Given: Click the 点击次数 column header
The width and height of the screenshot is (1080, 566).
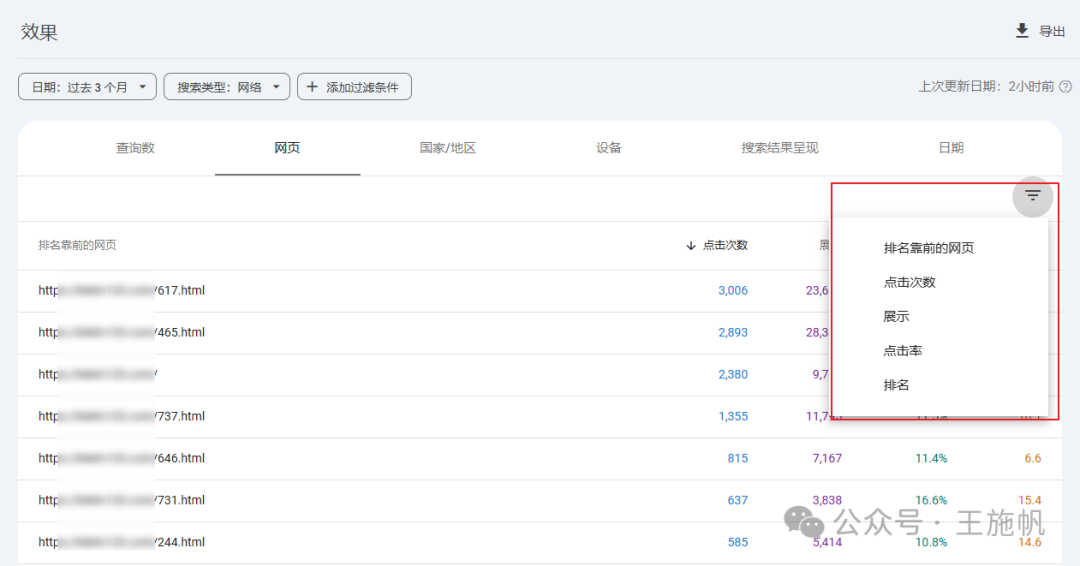Looking at the screenshot, I should pyautogui.click(x=725, y=246).
